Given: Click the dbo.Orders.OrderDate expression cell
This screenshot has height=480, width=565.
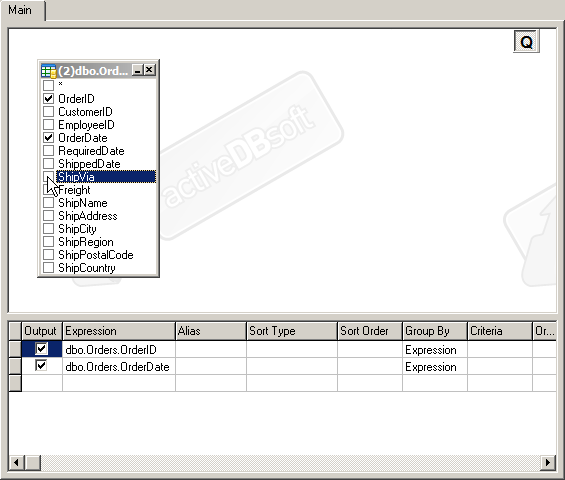Looking at the screenshot, I should coord(119,366).
